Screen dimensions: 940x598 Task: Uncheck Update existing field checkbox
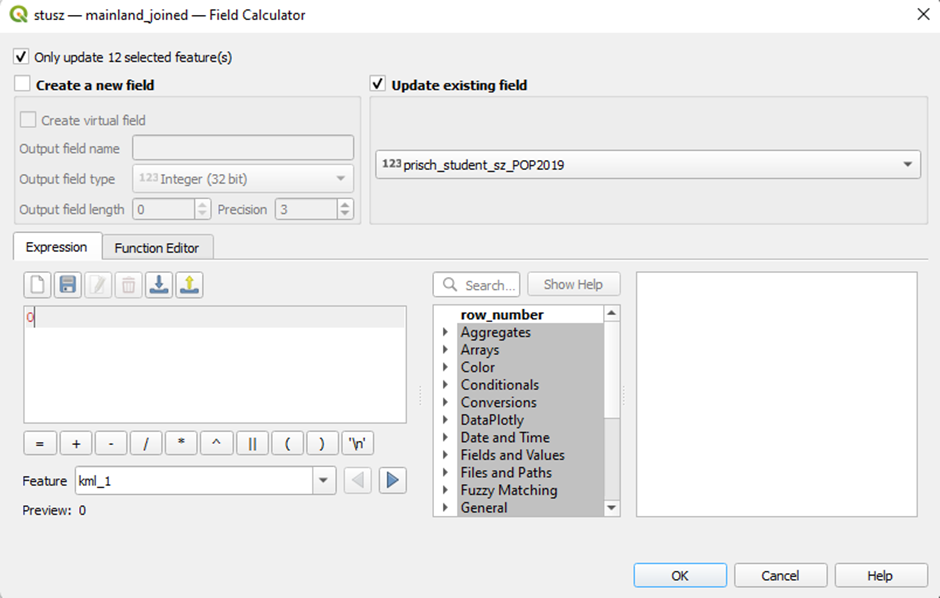click(378, 85)
